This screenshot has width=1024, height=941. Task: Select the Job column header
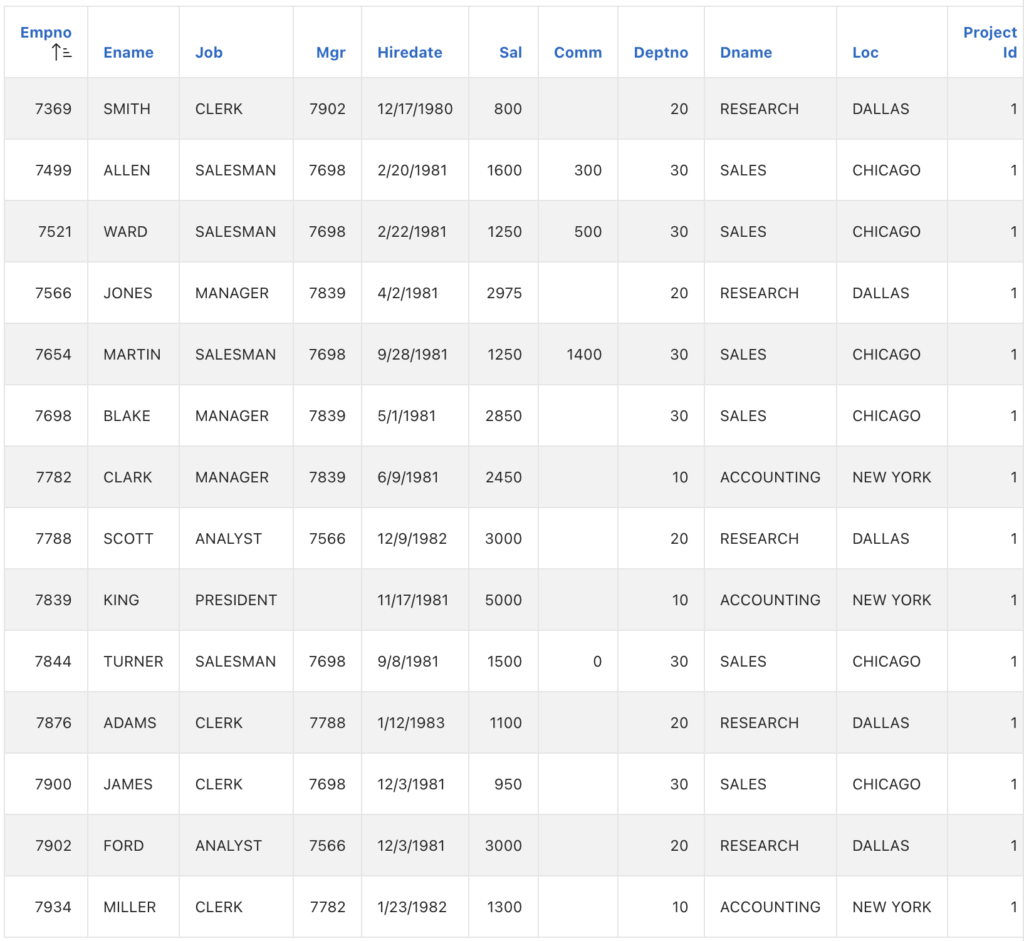209,53
